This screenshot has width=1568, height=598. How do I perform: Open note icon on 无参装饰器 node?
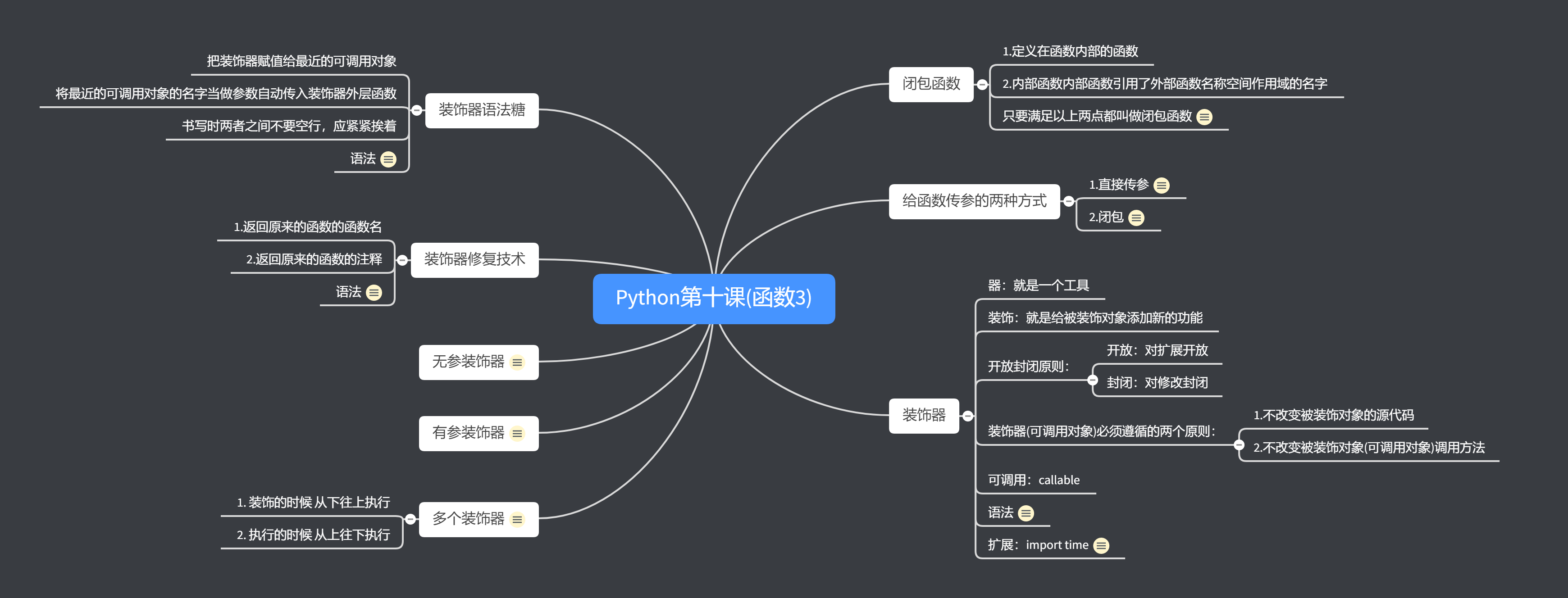tap(517, 362)
